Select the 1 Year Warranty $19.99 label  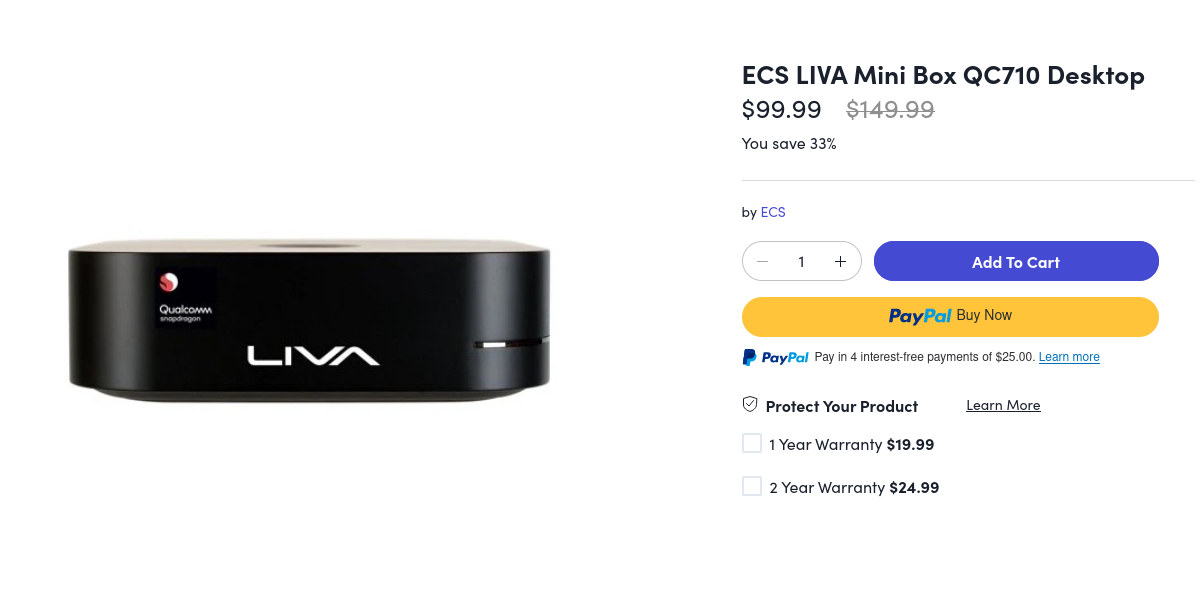[852, 444]
